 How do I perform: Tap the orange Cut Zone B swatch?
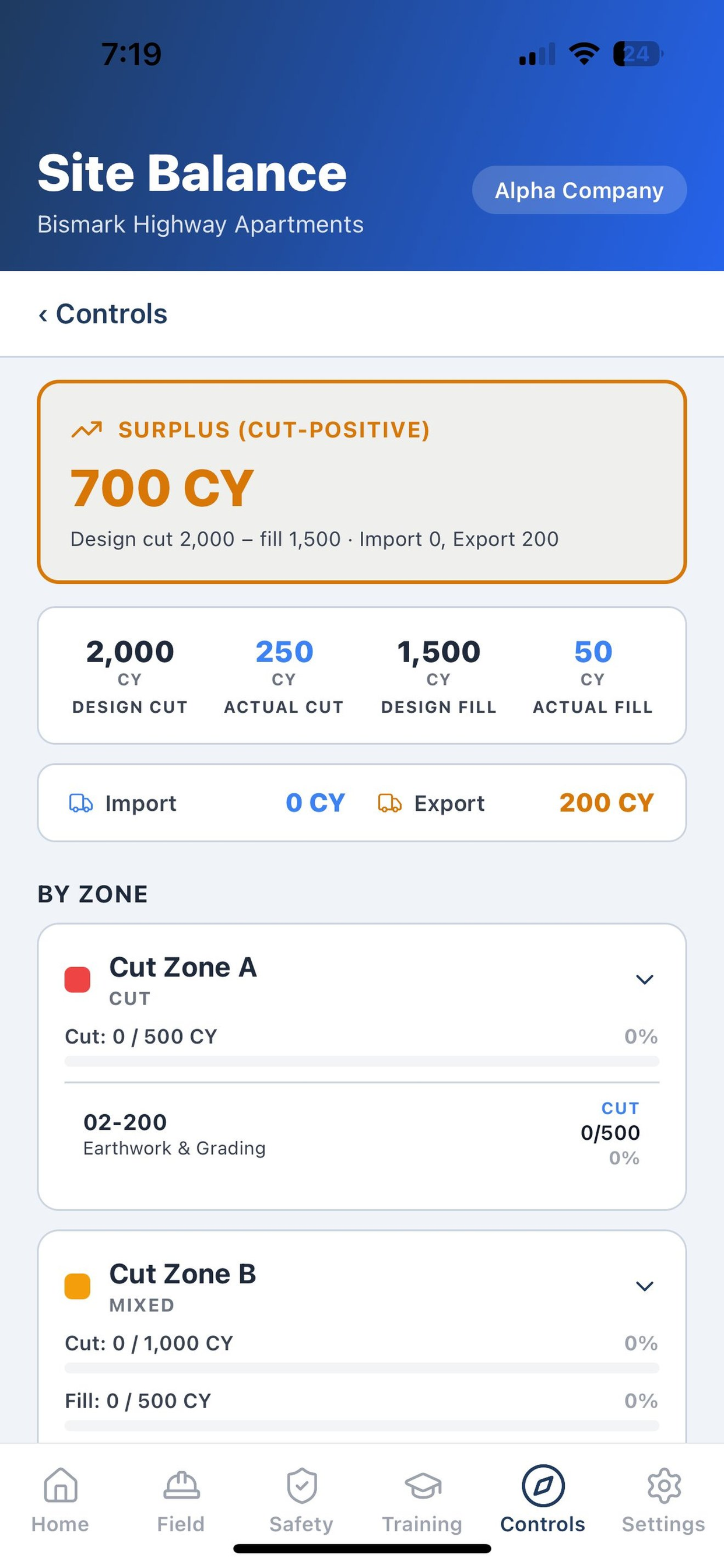[x=78, y=1286]
